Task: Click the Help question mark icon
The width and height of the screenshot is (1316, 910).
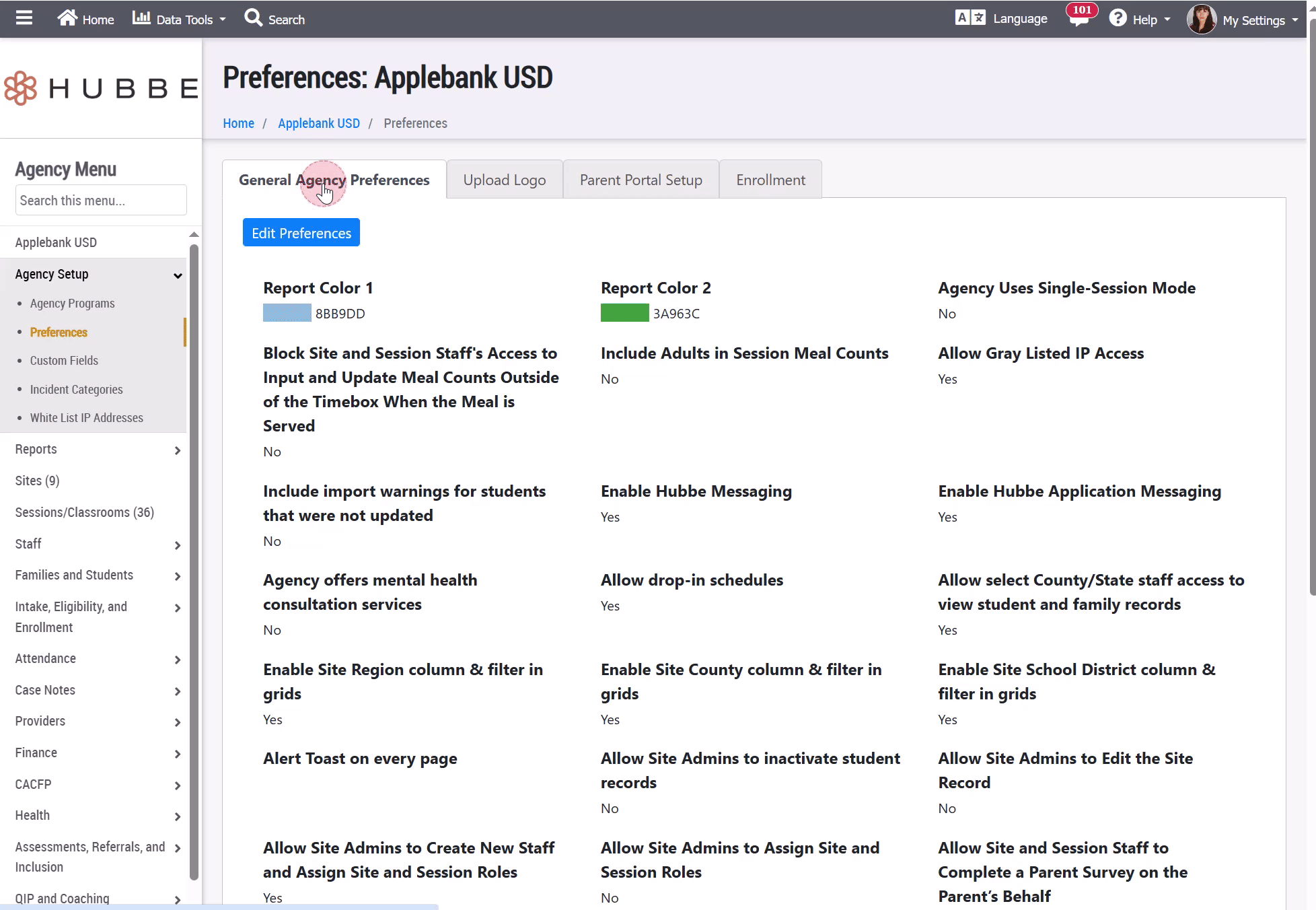Action: click(1118, 18)
